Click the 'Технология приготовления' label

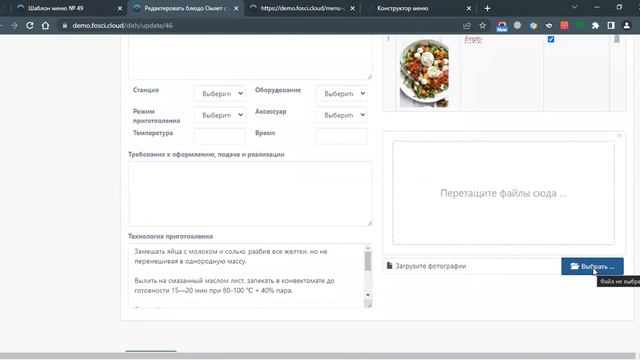171,236
